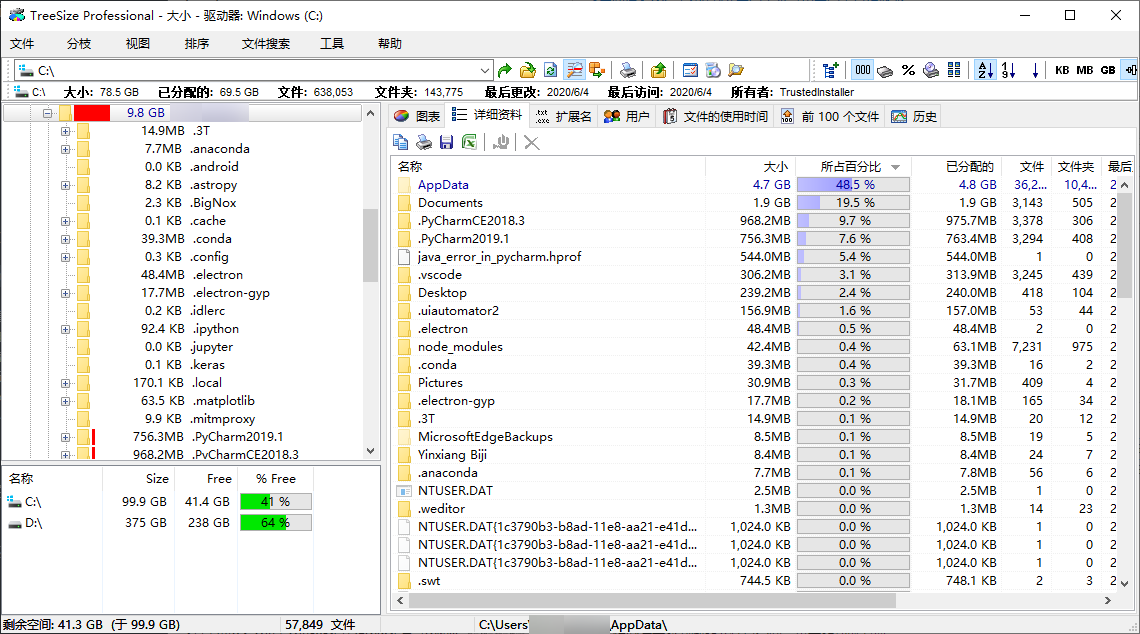Click D:\ drive free space bar
The image size is (1140, 634).
276,523
